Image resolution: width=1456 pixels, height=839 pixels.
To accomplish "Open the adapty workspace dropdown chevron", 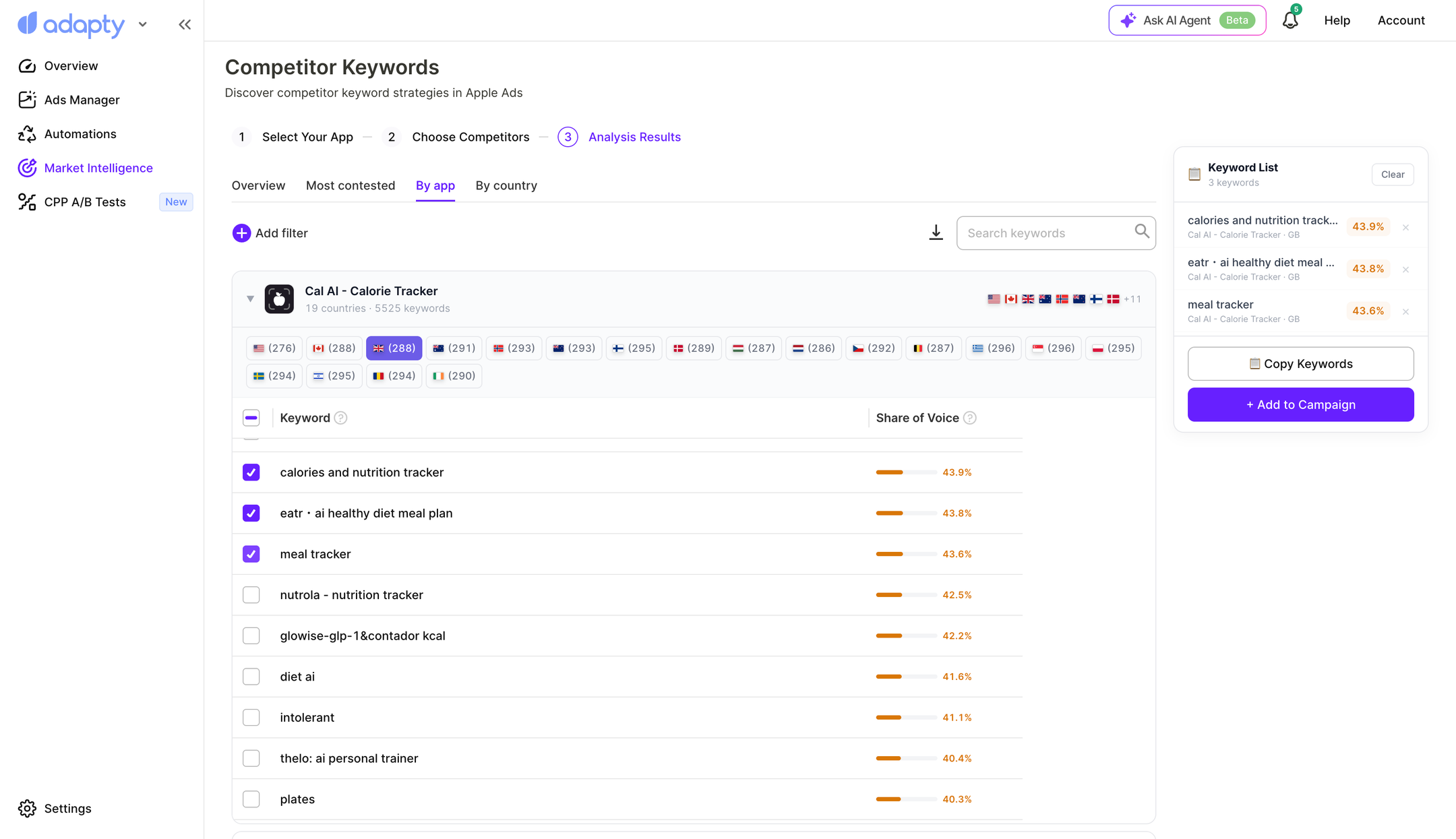I will [x=142, y=25].
